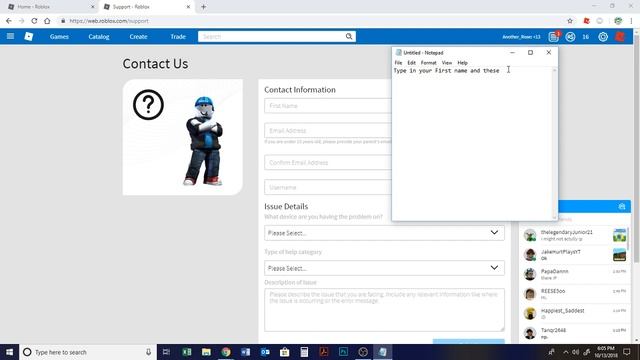Switch to Chrome in the taskbar
The width and height of the screenshot is (640, 360).
click(x=226, y=352)
